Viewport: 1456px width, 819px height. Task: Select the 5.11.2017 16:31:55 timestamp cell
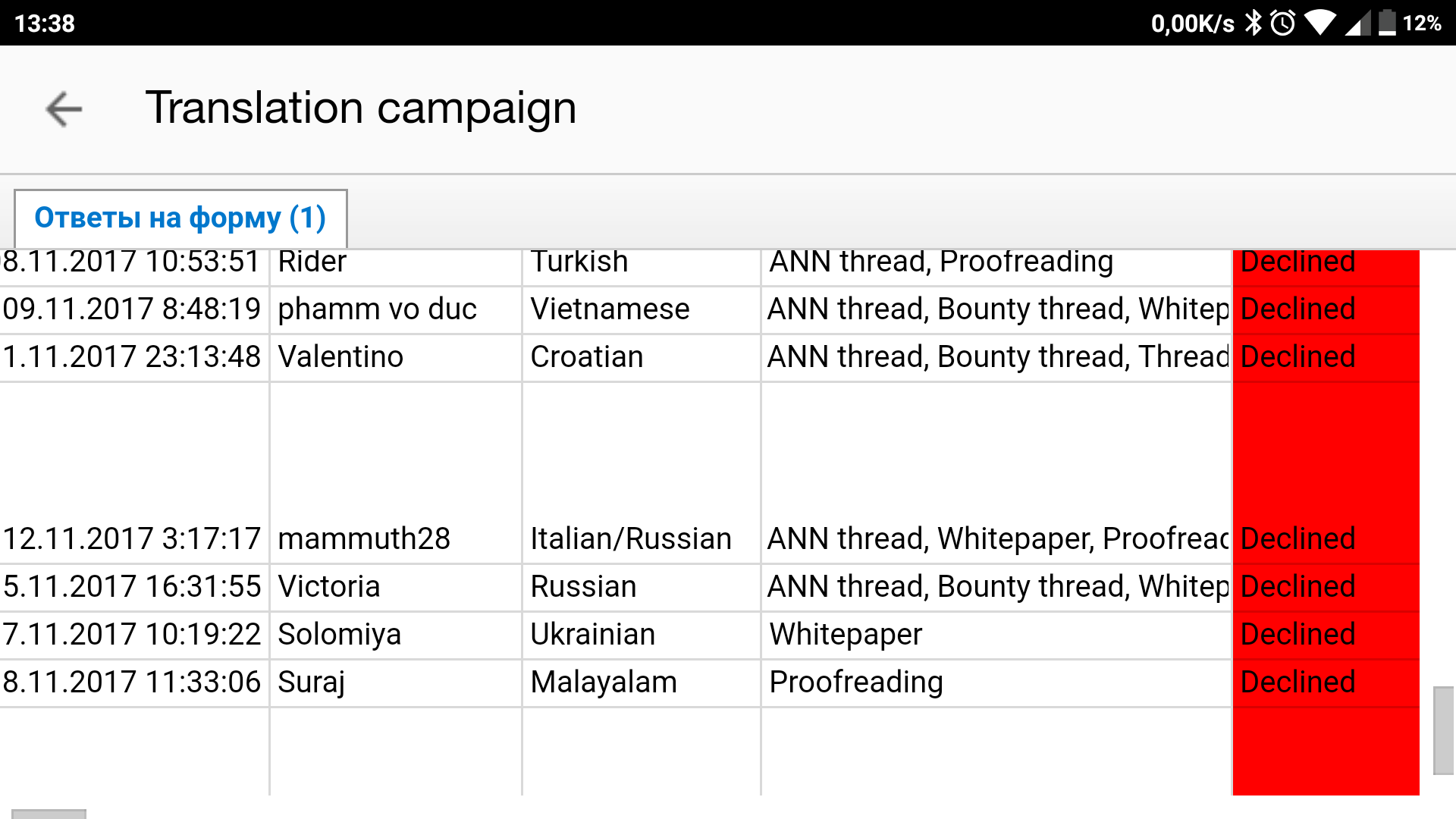click(x=134, y=587)
